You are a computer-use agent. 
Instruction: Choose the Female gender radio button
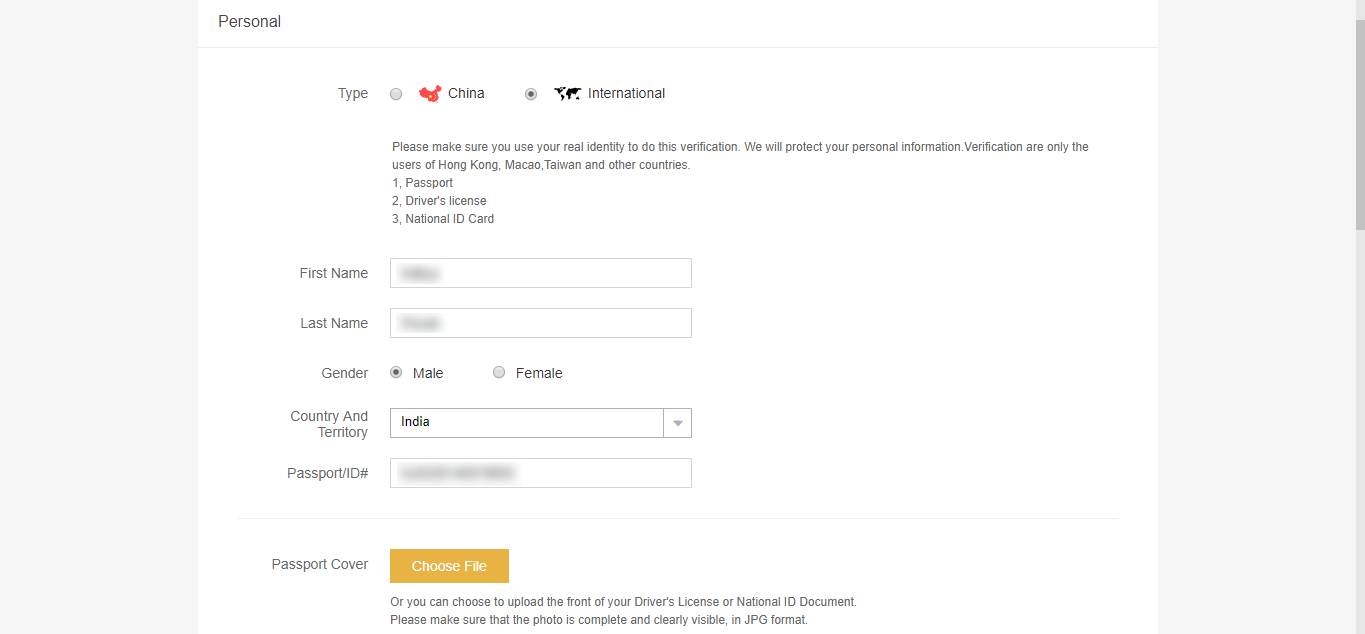499,373
